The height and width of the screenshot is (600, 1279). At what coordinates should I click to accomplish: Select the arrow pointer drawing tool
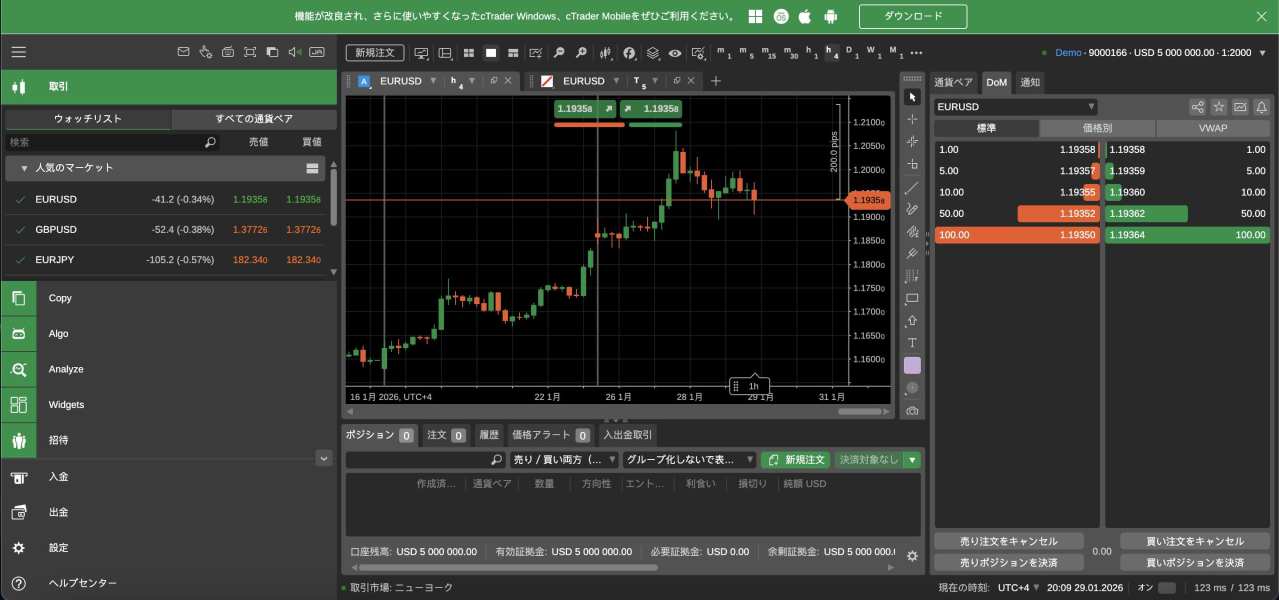pyautogui.click(x=912, y=97)
